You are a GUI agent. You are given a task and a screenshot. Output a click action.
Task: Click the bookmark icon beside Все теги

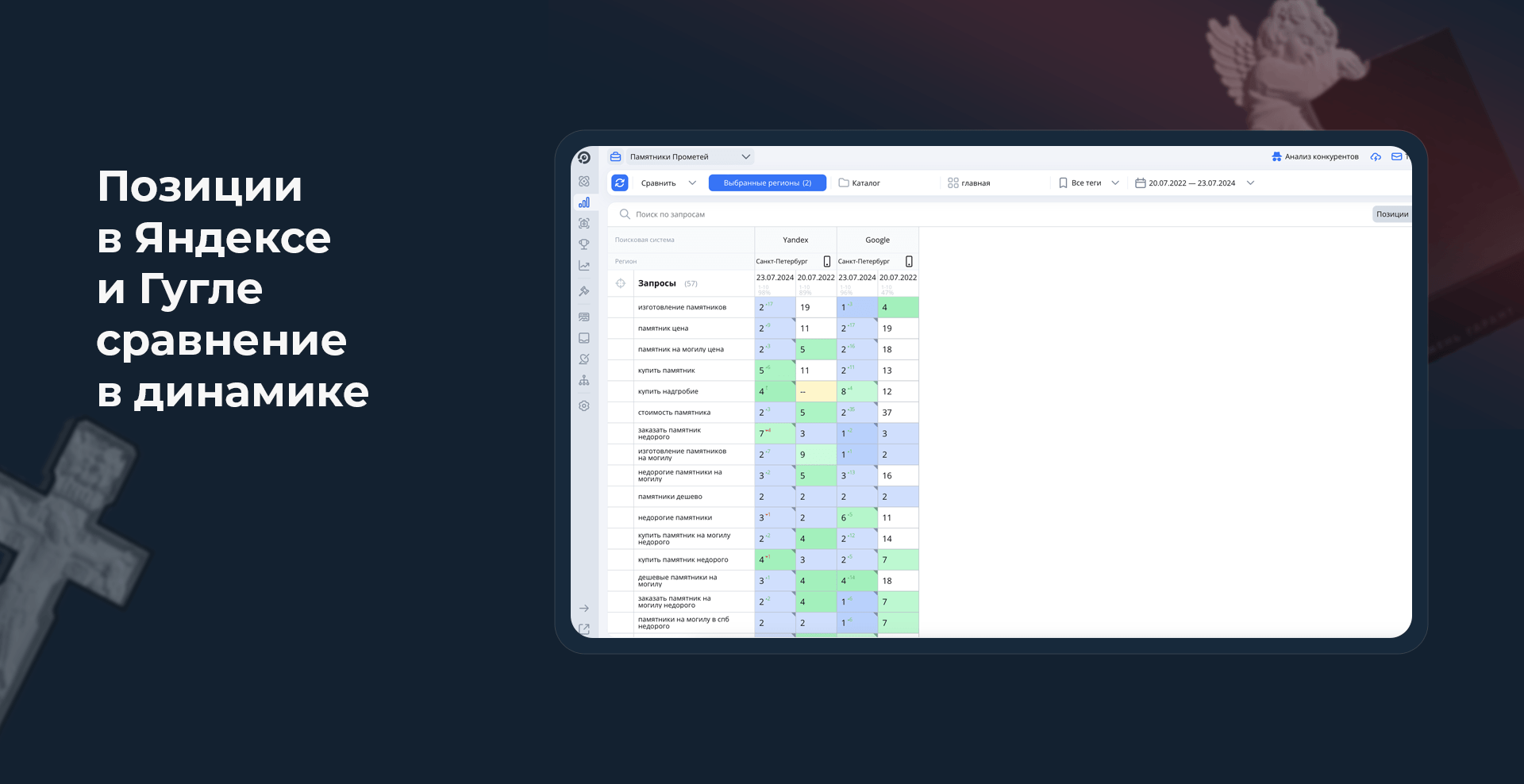click(1063, 183)
